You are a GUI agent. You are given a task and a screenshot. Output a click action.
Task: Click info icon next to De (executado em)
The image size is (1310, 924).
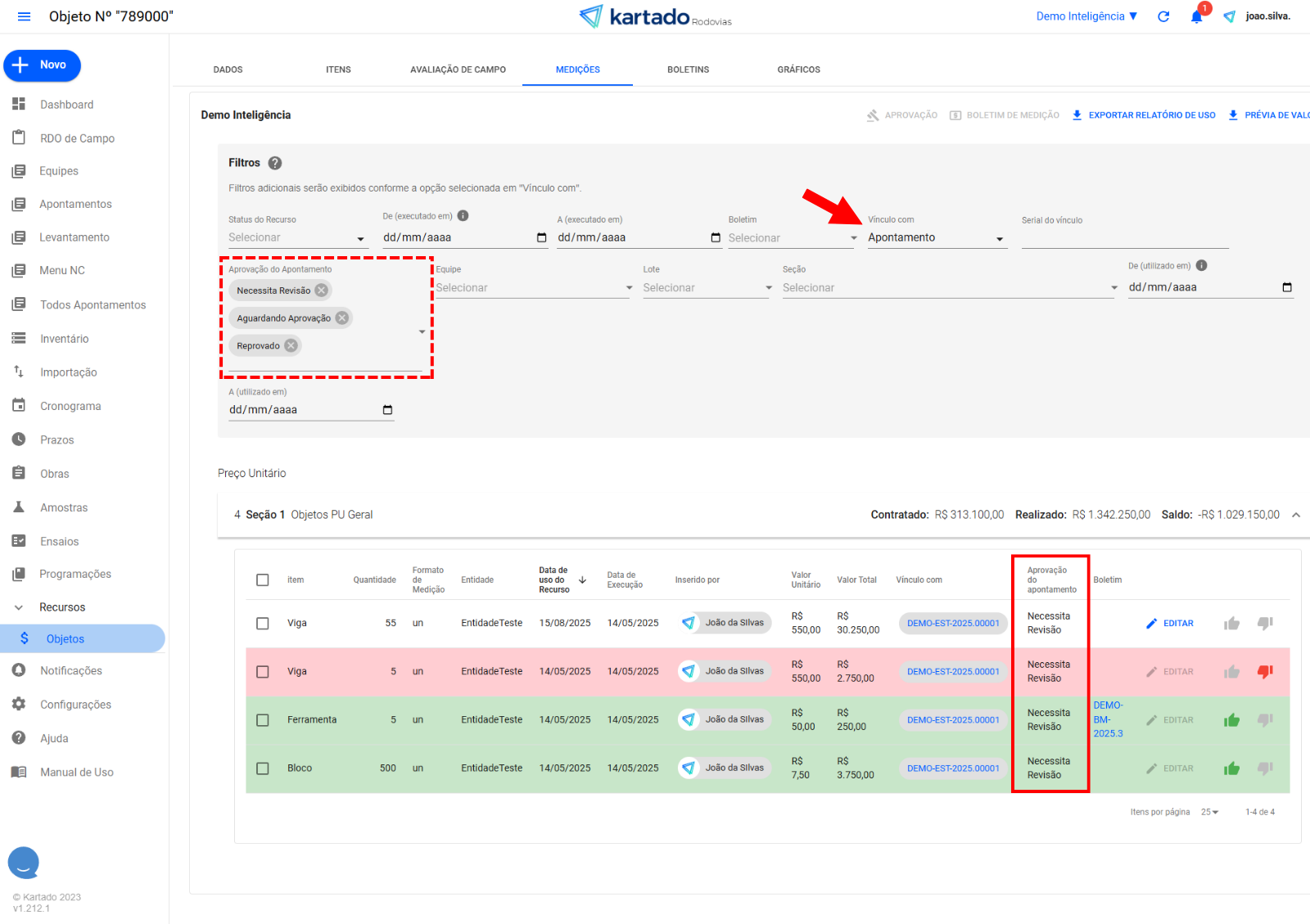coord(463,216)
